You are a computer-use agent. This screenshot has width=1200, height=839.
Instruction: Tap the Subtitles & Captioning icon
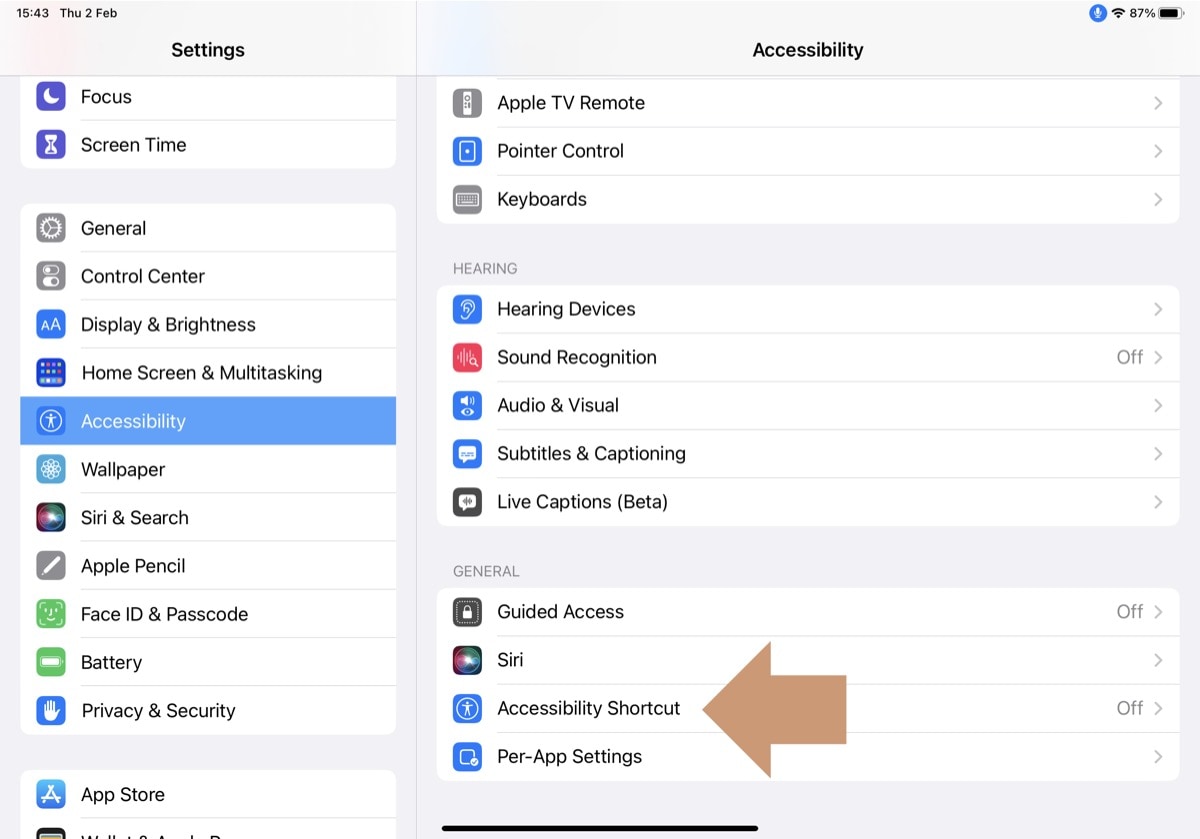pyautogui.click(x=467, y=453)
